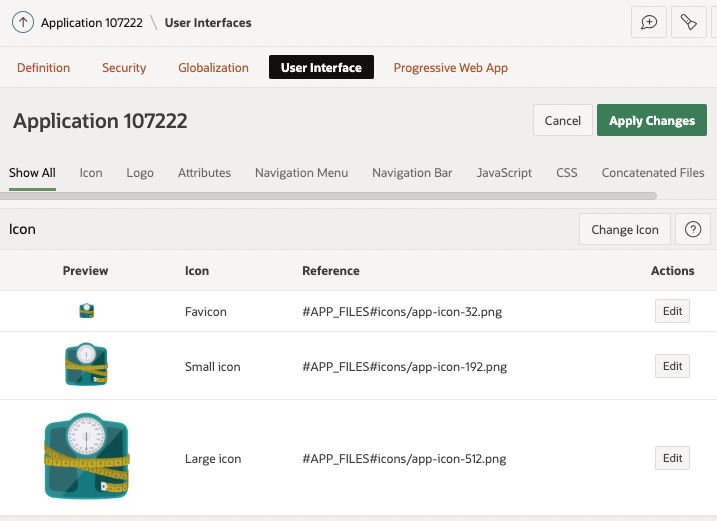
Task: Click the Favicon preview image
Action: [x=86, y=311]
